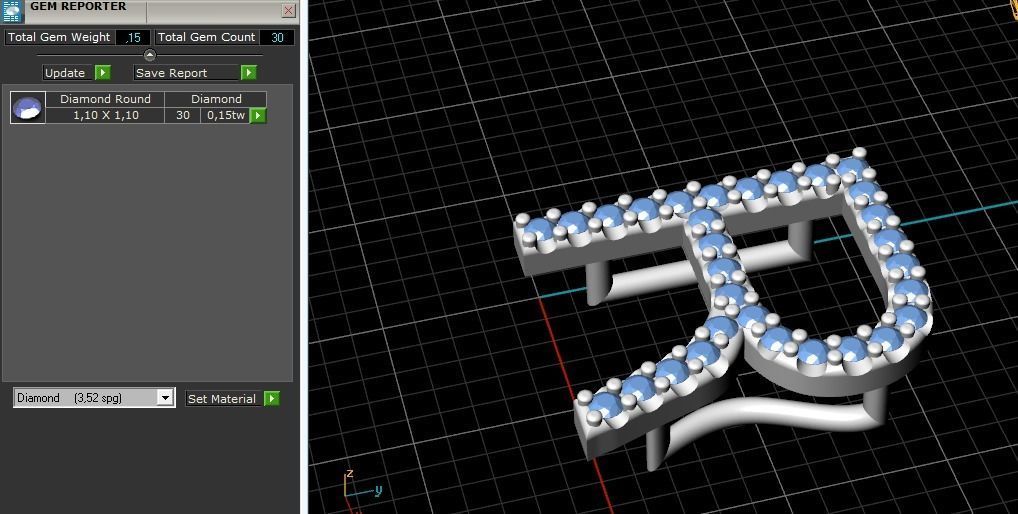Click the green arrow beside Save Report

[249, 73]
